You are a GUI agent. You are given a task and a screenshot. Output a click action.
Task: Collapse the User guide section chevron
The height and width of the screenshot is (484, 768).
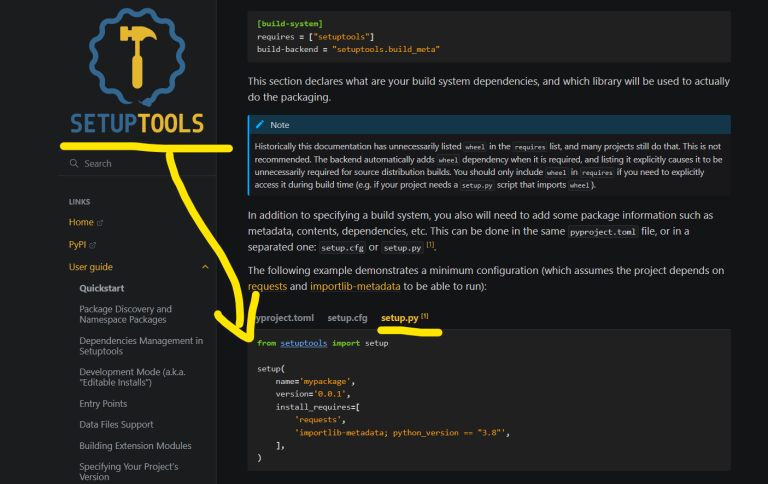pyautogui.click(x=205, y=267)
